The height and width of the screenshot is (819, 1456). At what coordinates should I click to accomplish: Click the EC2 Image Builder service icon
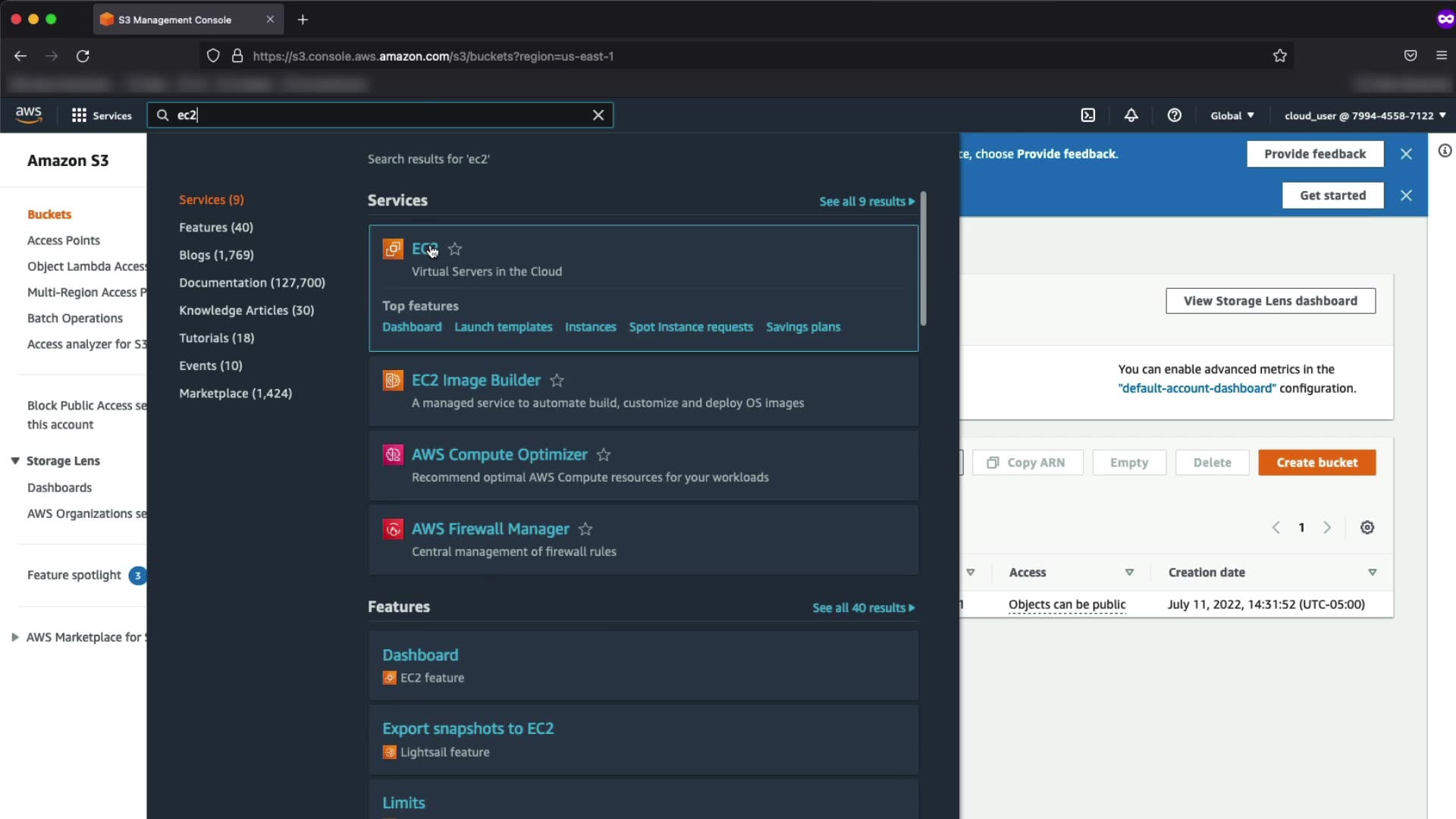(393, 380)
